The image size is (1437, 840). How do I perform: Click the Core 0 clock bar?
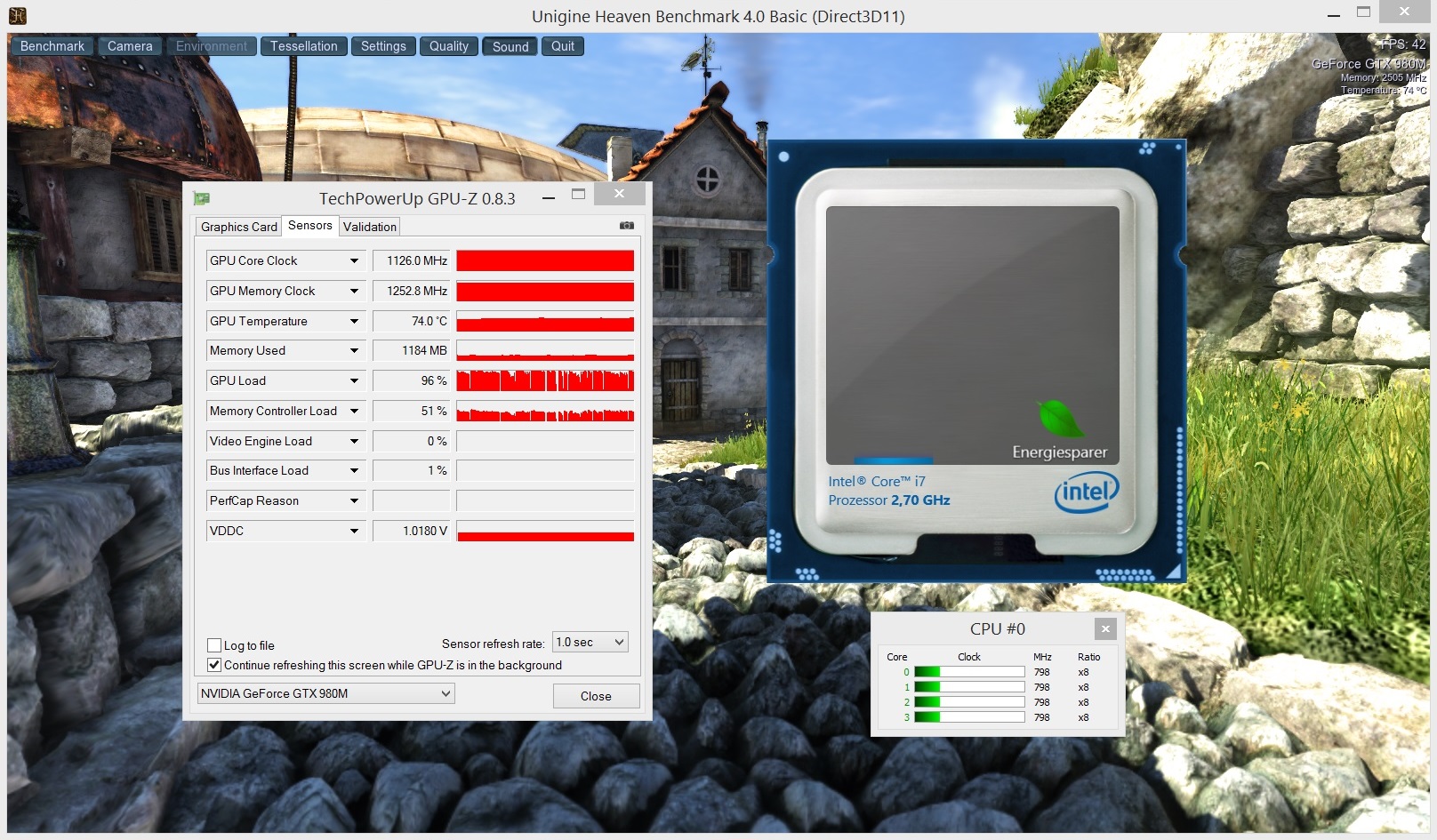(x=969, y=672)
